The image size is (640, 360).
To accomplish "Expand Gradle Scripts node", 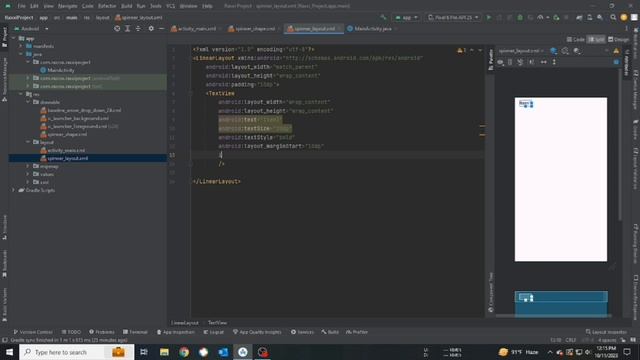I will point(13,190).
